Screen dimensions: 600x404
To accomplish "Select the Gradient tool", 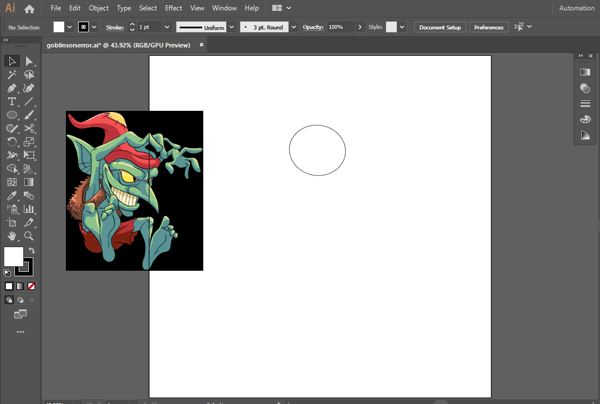I will point(29,182).
